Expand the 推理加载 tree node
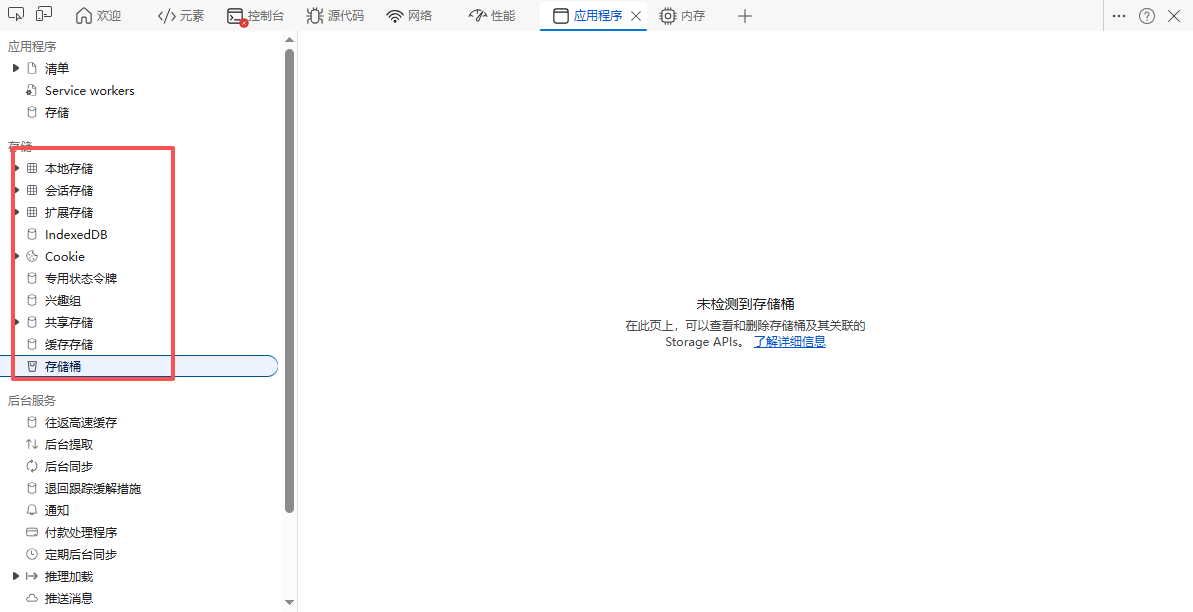This screenshot has width=1193, height=612. (x=16, y=577)
